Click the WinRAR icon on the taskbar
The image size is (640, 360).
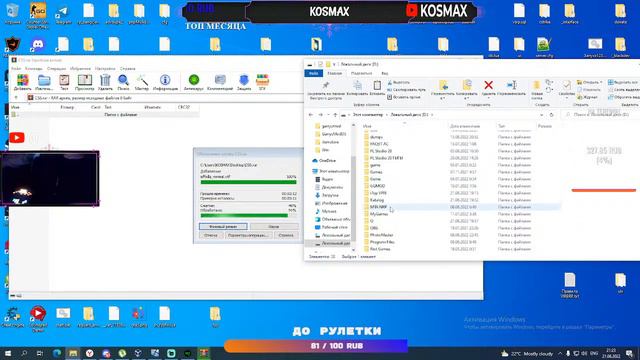[204, 353]
